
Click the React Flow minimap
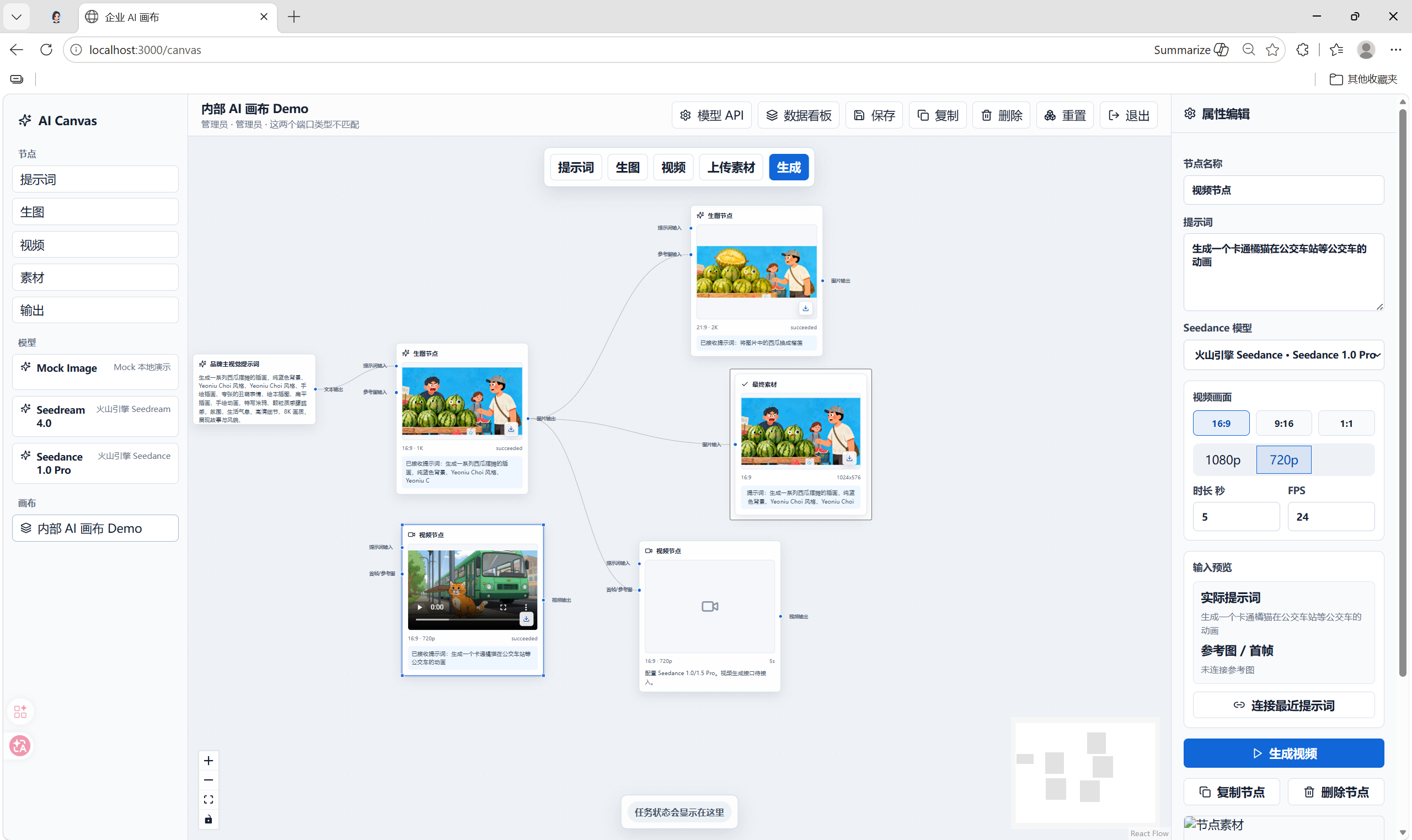pos(1085,772)
